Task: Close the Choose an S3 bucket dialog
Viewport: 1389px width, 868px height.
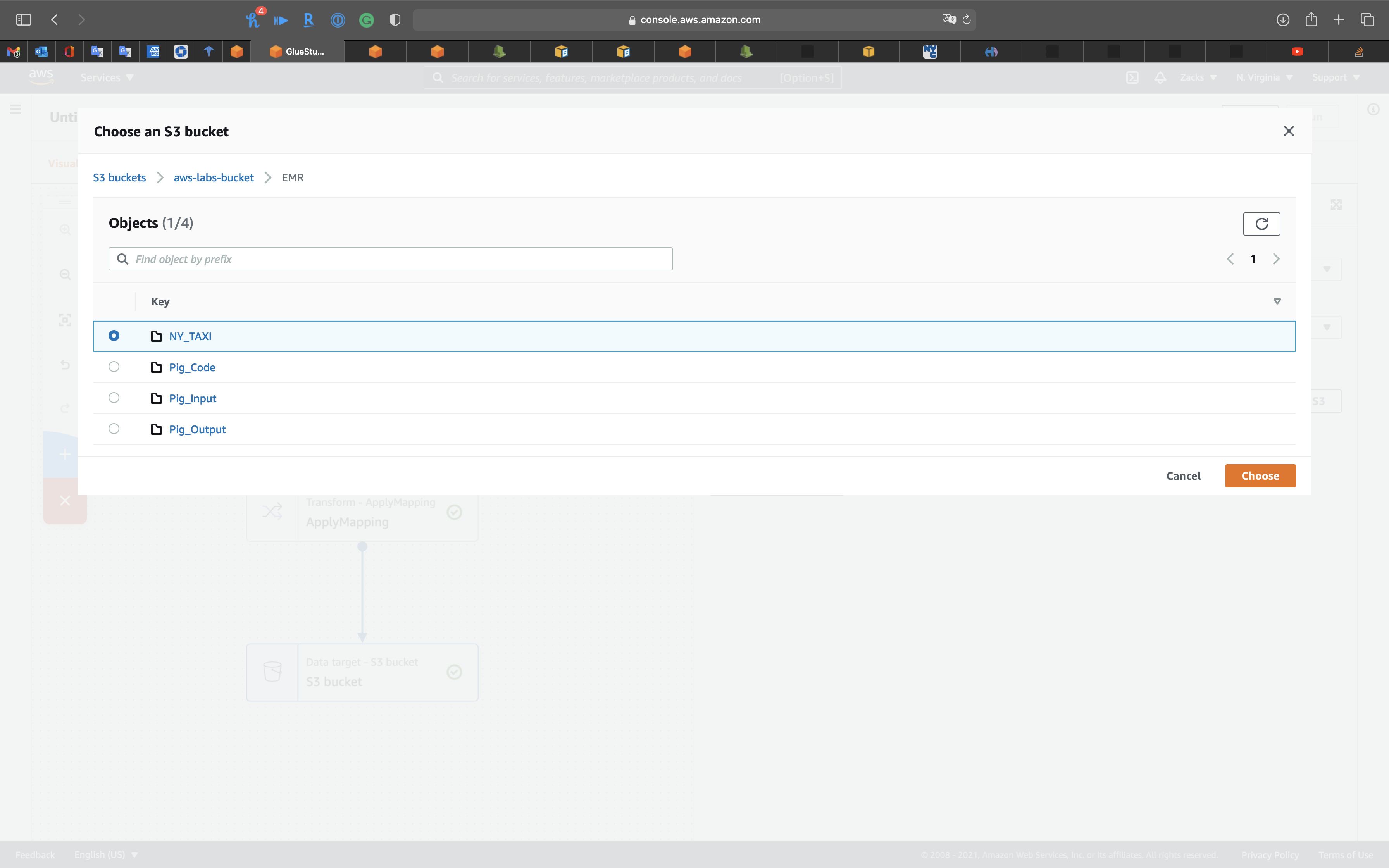Action: click(1289, 131)
